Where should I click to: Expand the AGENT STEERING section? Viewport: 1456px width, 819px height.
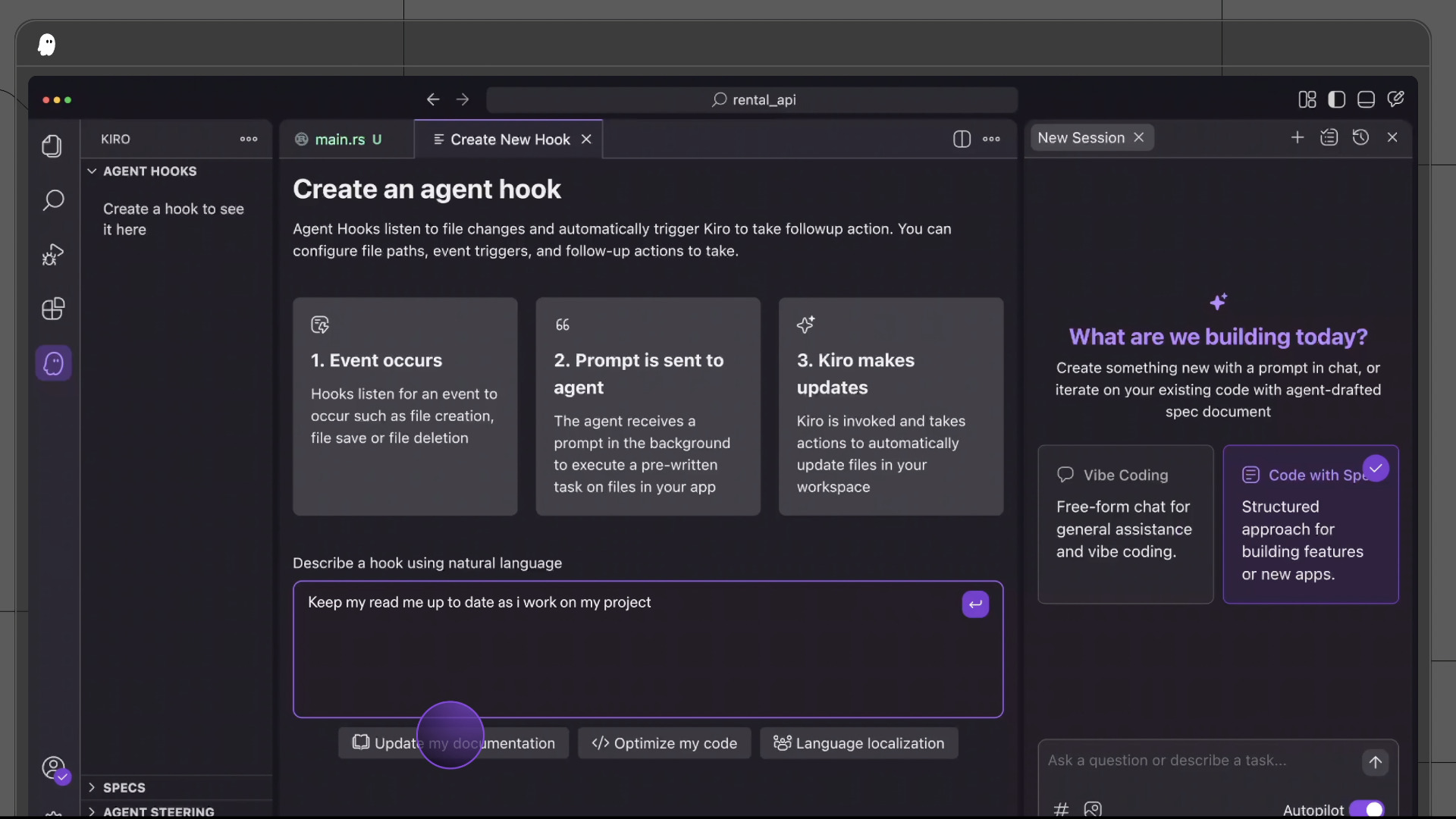[176, 810]
